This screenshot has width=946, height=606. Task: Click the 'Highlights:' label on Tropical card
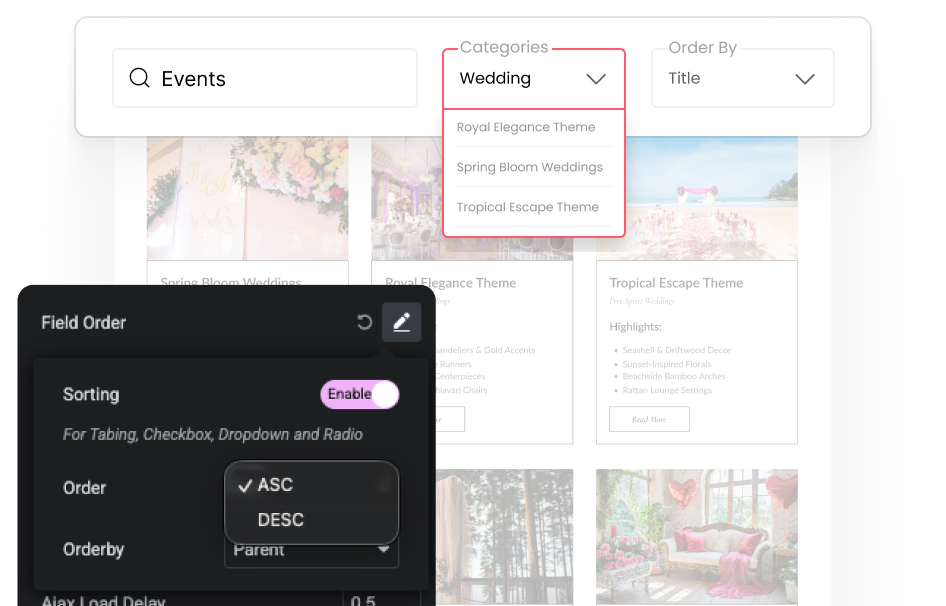635,327
